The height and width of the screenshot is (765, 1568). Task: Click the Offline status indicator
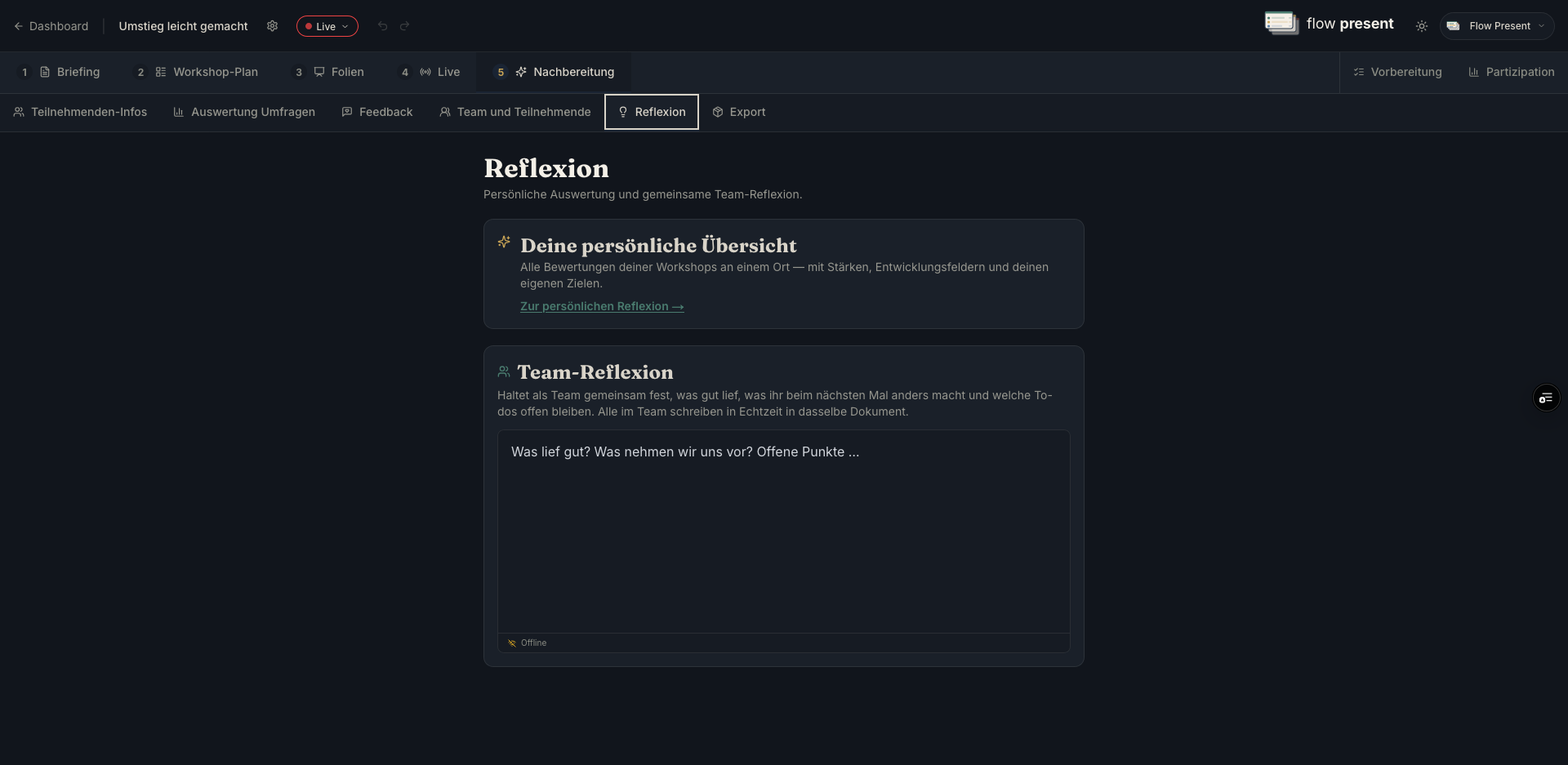pos(527,643)
